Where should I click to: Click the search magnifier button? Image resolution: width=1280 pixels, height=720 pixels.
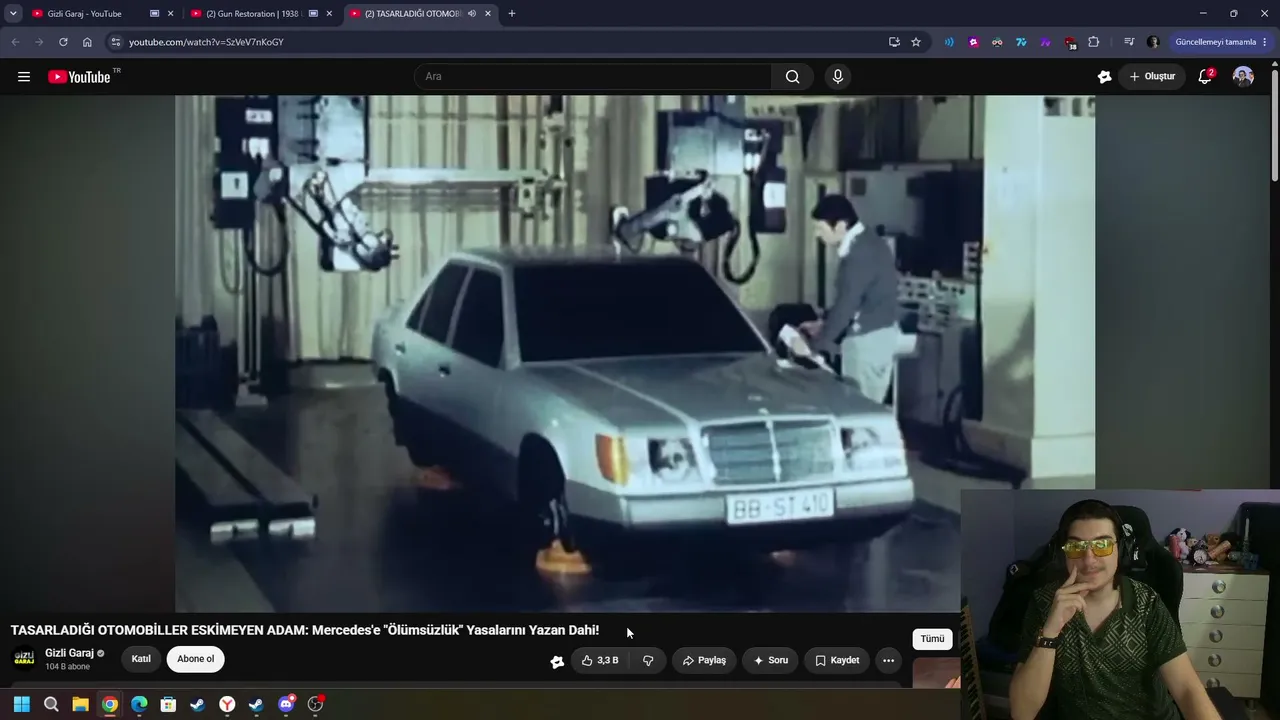pos(792,77)
